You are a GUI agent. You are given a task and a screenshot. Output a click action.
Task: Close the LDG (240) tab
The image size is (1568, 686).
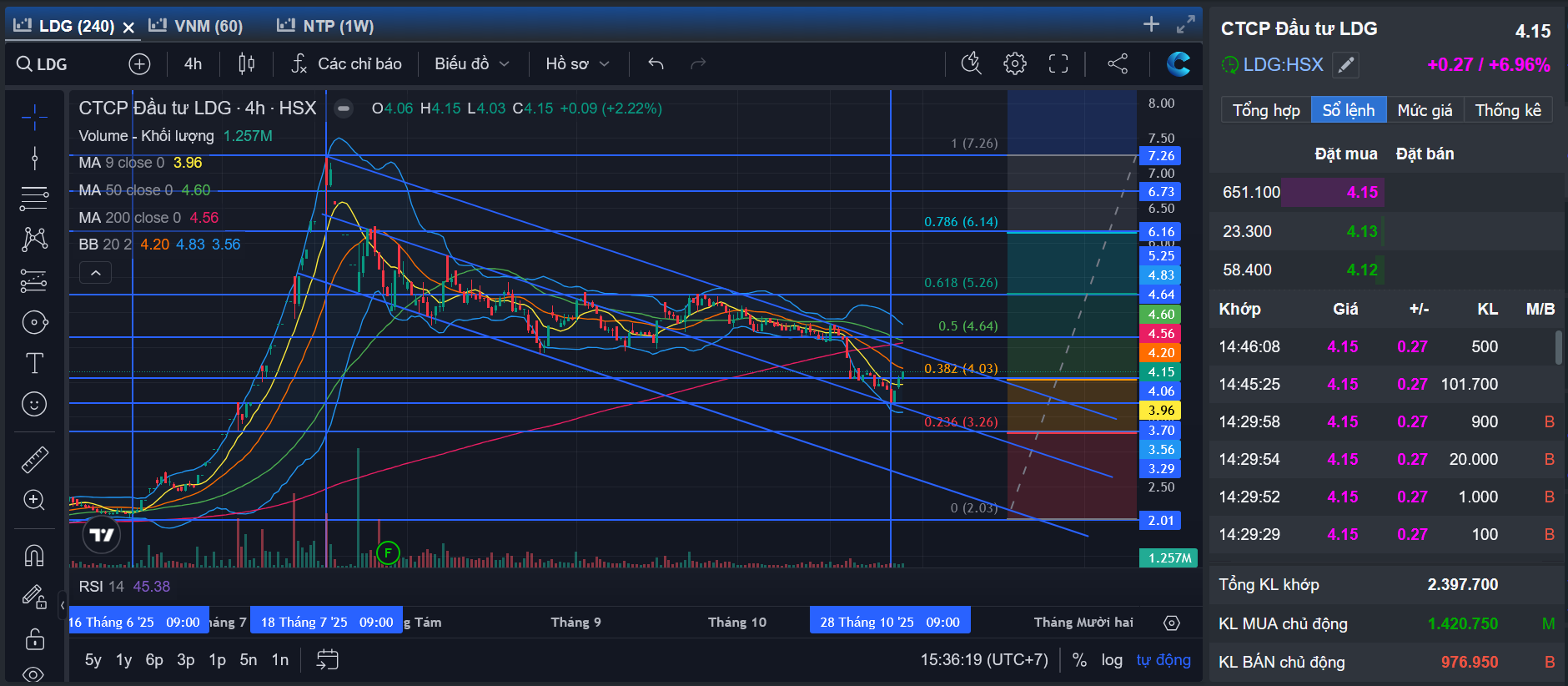(x=128, y=27)
